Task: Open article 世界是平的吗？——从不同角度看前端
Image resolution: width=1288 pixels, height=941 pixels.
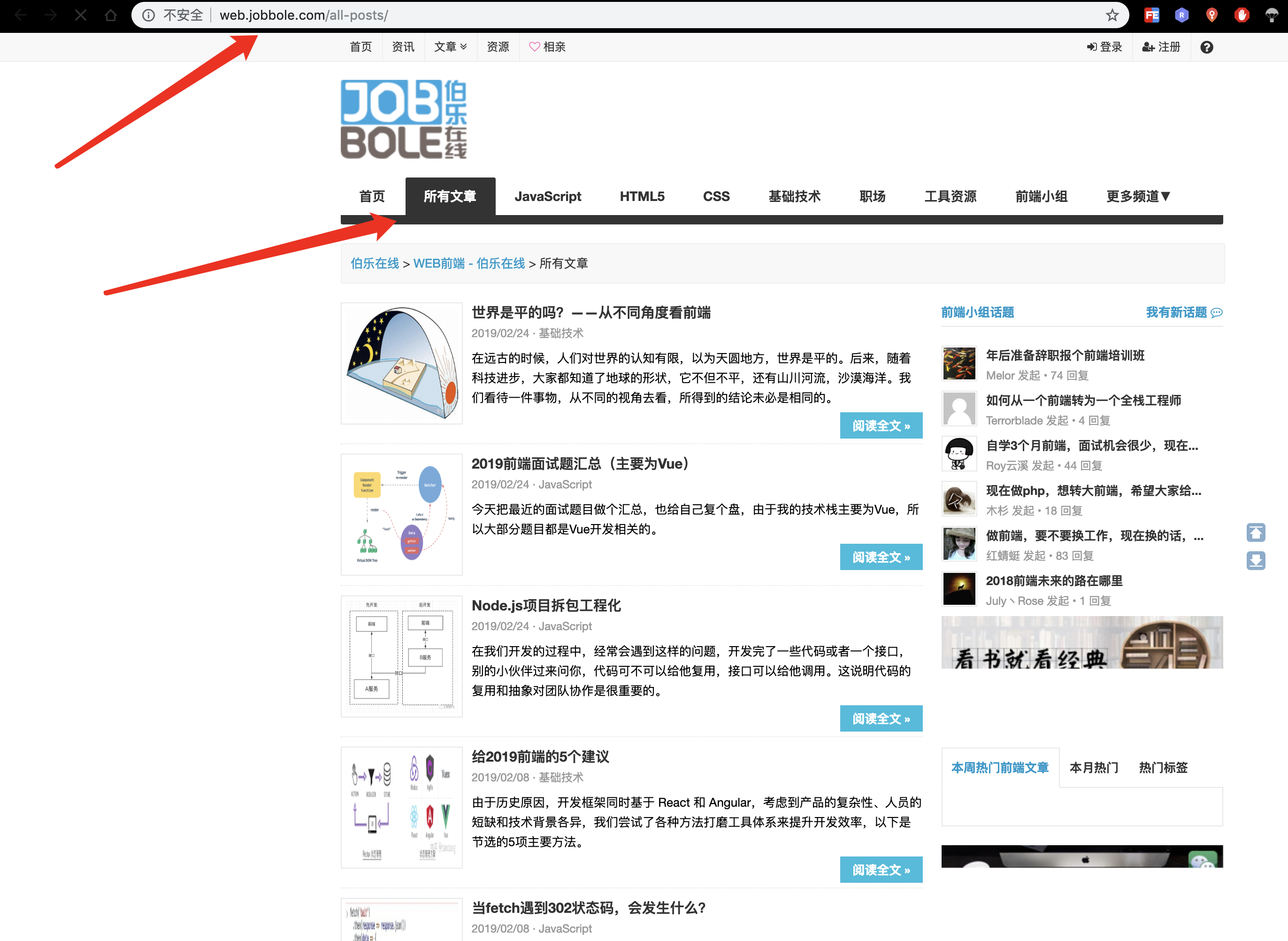Action: [591, 313]
